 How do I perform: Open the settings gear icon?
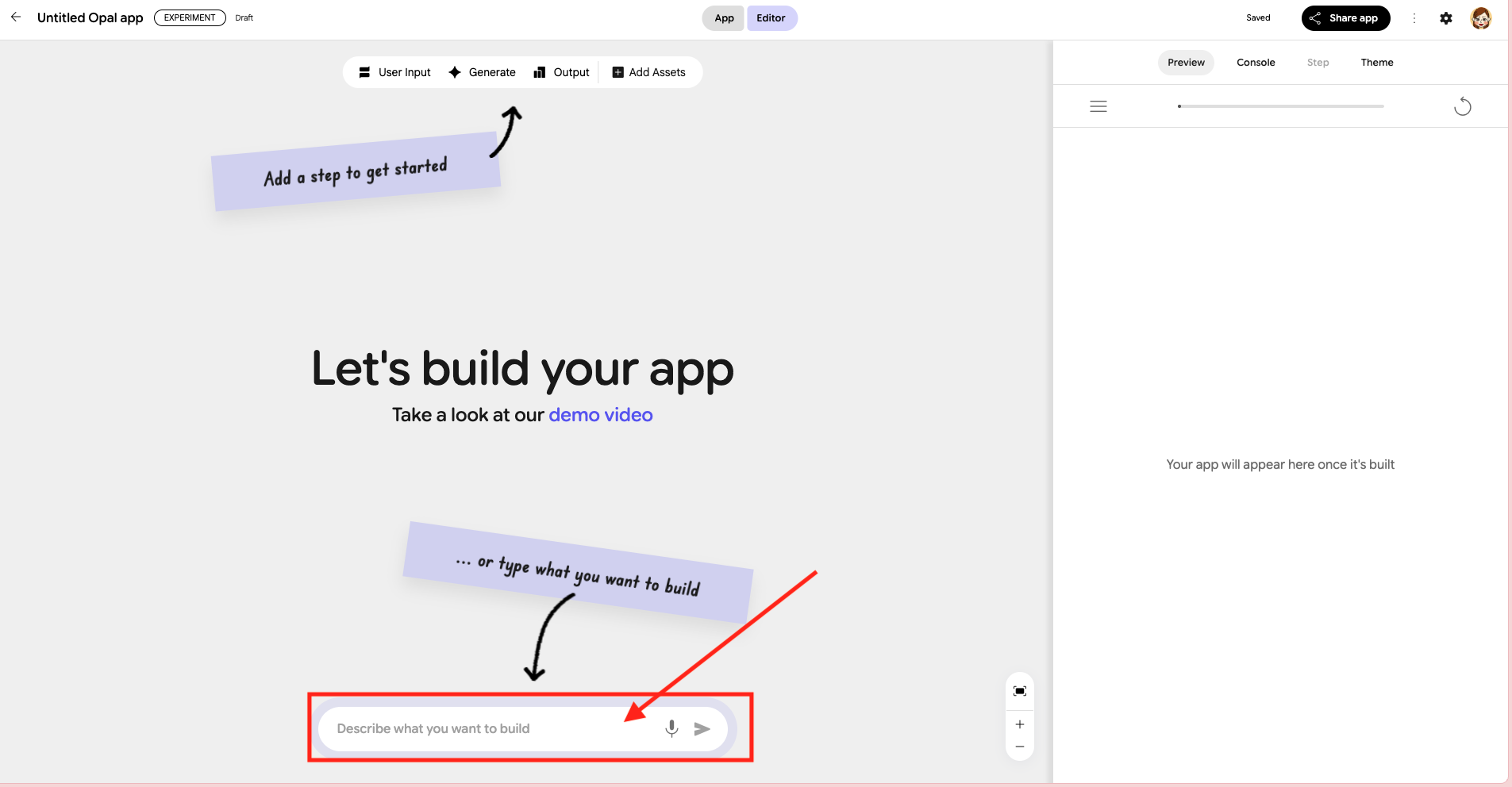click(x=1445, y=18)
